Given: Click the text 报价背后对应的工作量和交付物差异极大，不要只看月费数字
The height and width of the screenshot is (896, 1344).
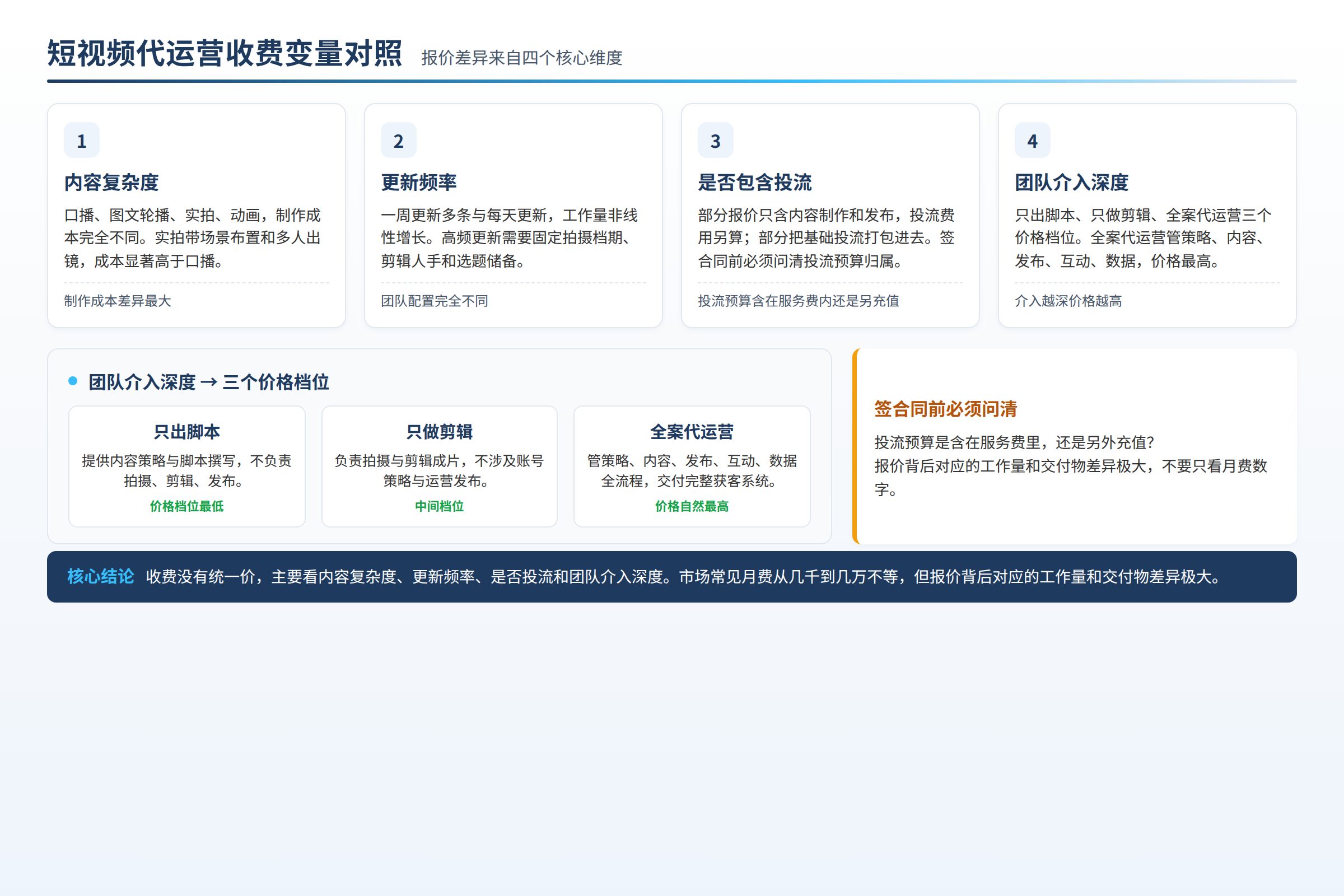Looking at the screenshot, I should pos(1071,478).
